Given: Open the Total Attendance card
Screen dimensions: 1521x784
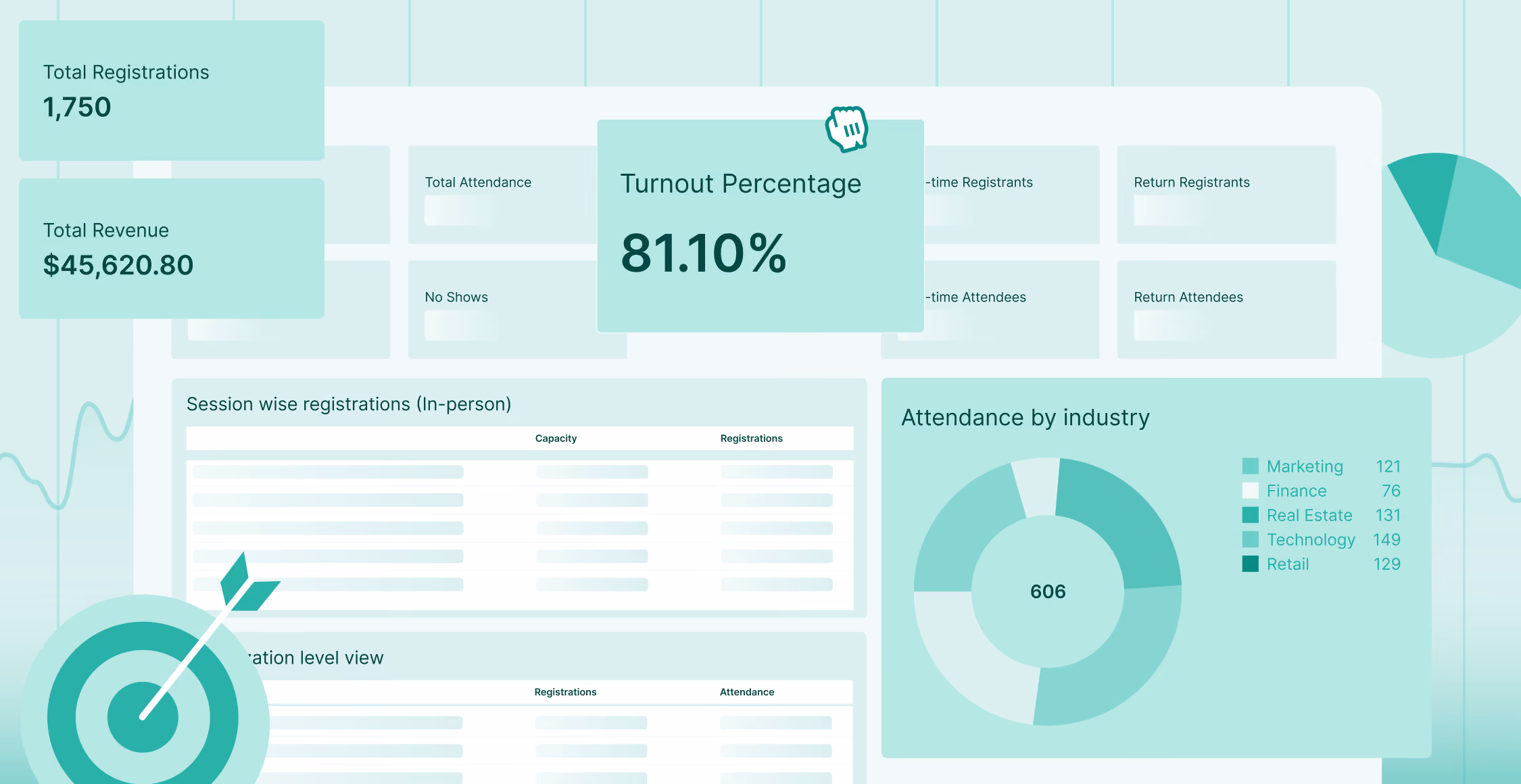Looking at the screenshot, I should pyautogui.click(x=503, y=195).
